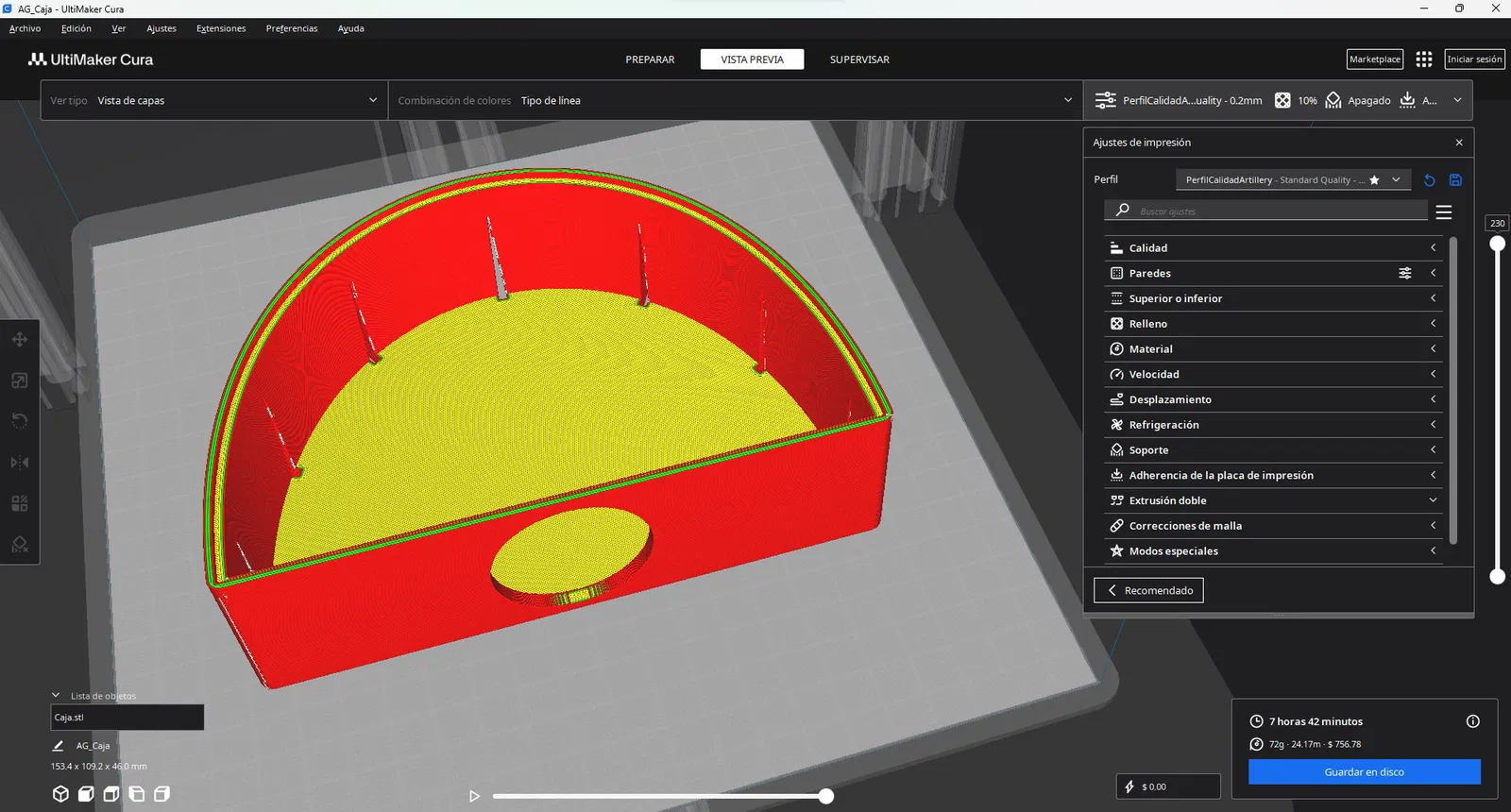Switch to 3D view camera cube icon
This screenshot has width=1511, height=812.
pyautogui.click(x=60, y=794)
